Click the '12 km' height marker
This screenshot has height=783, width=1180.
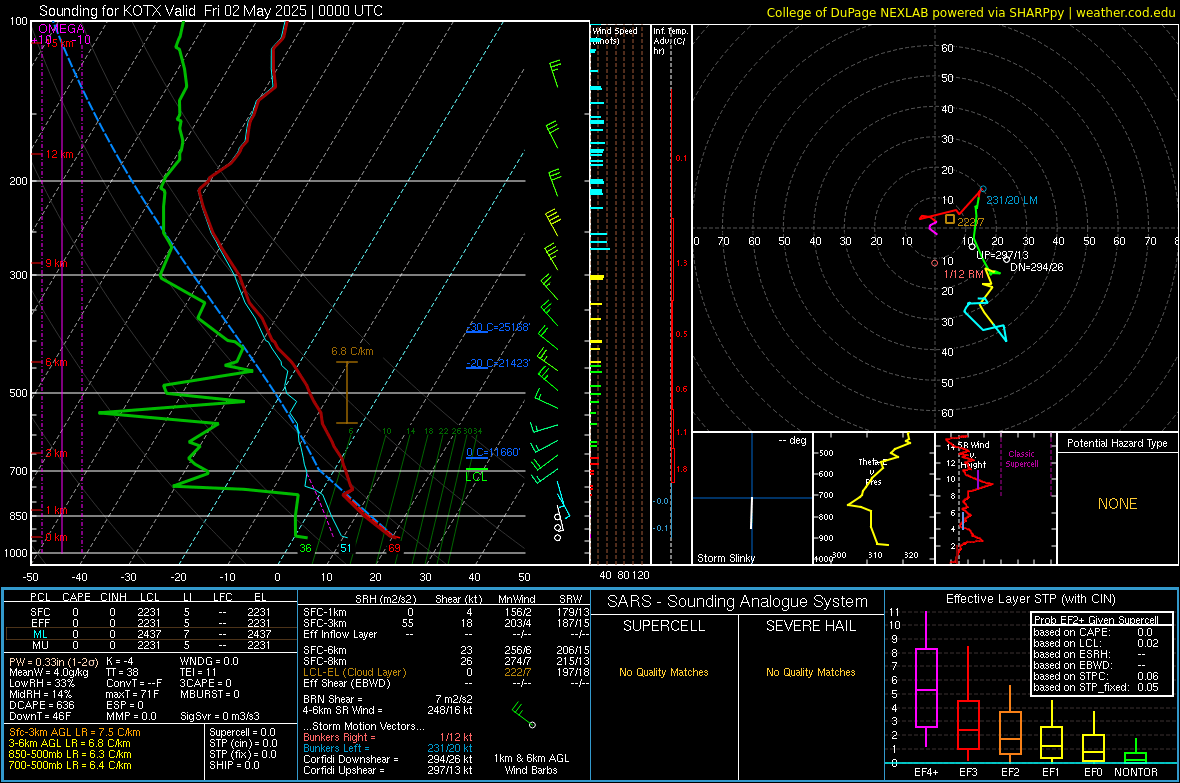pyautogui.click(x=60, y=154)
